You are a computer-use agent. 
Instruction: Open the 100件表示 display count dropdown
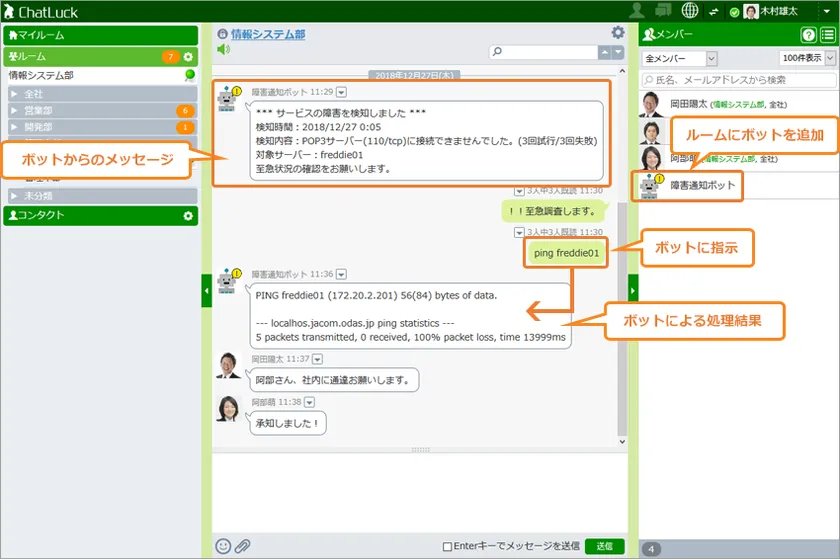click(807, 59)
